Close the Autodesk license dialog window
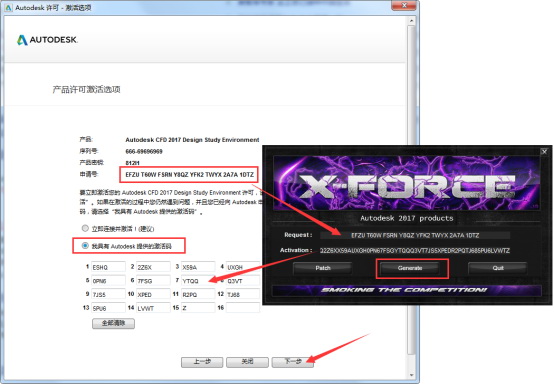This screenshot has height=385, width=554. pos(404,5)
